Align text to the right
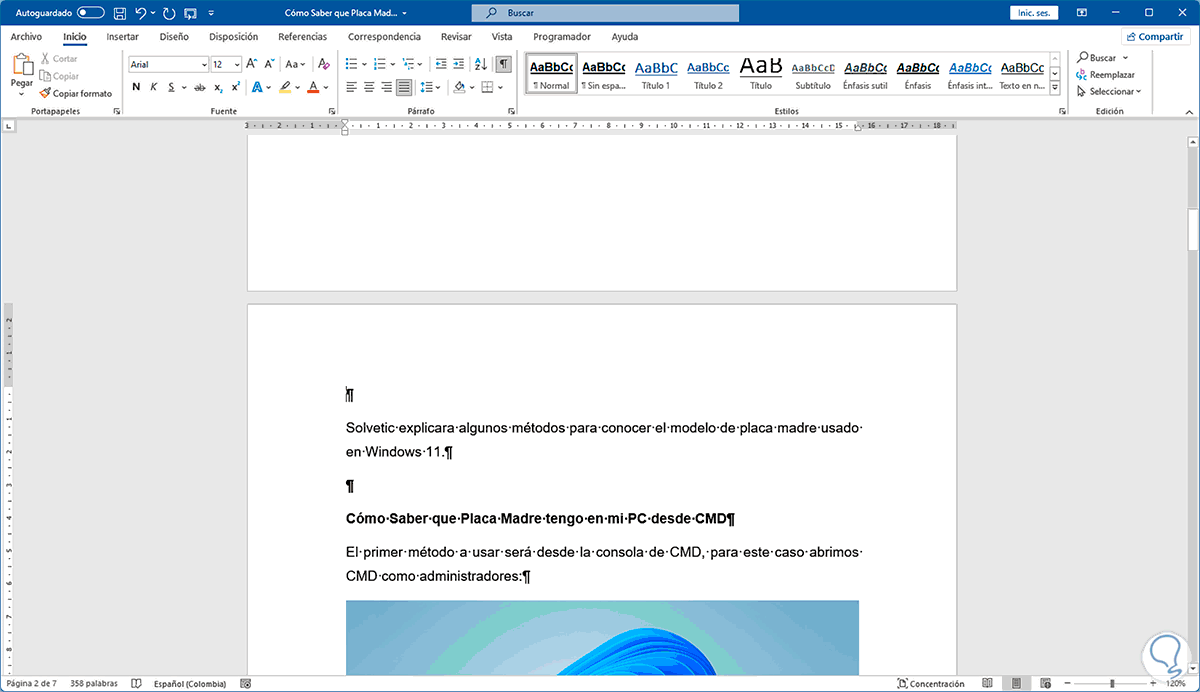The height and width of the screenshot is (692, 1200). tap(386, 87)
